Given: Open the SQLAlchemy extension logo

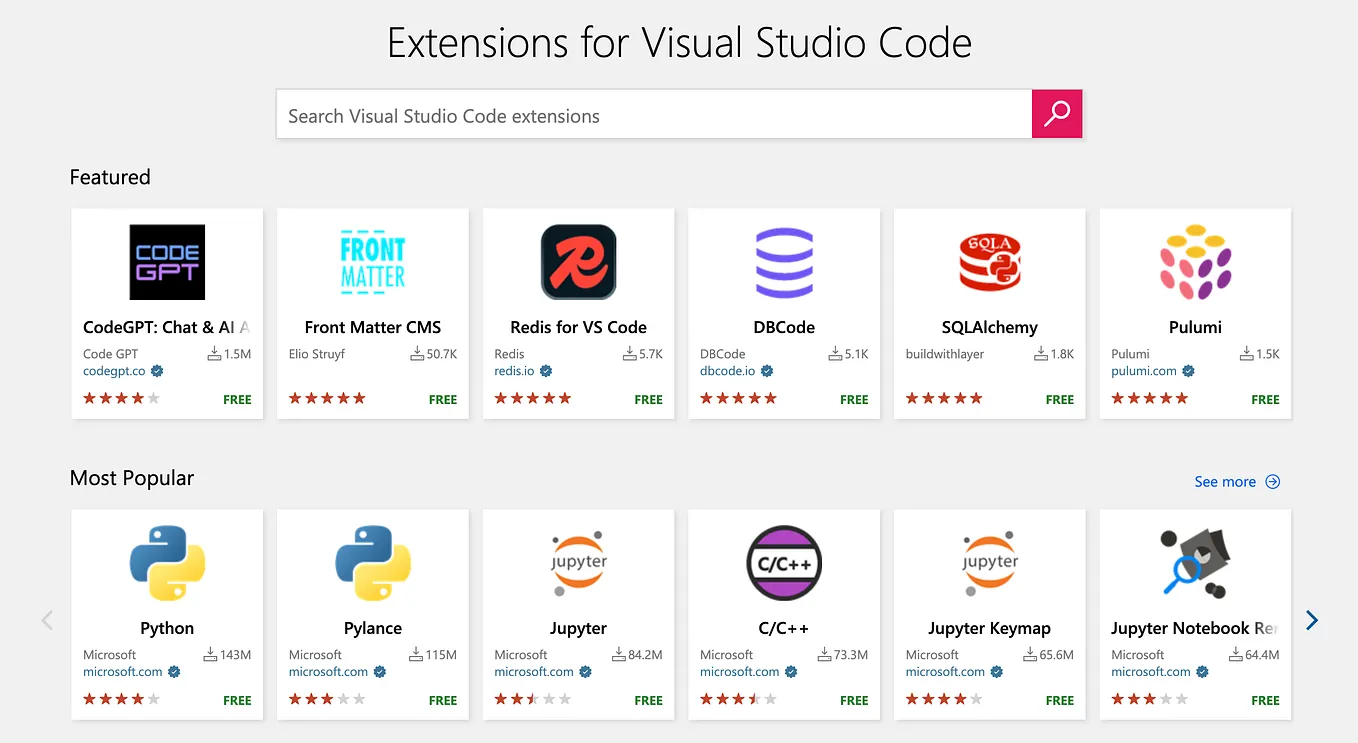Looking at the screenshot, I should (990, 262).
